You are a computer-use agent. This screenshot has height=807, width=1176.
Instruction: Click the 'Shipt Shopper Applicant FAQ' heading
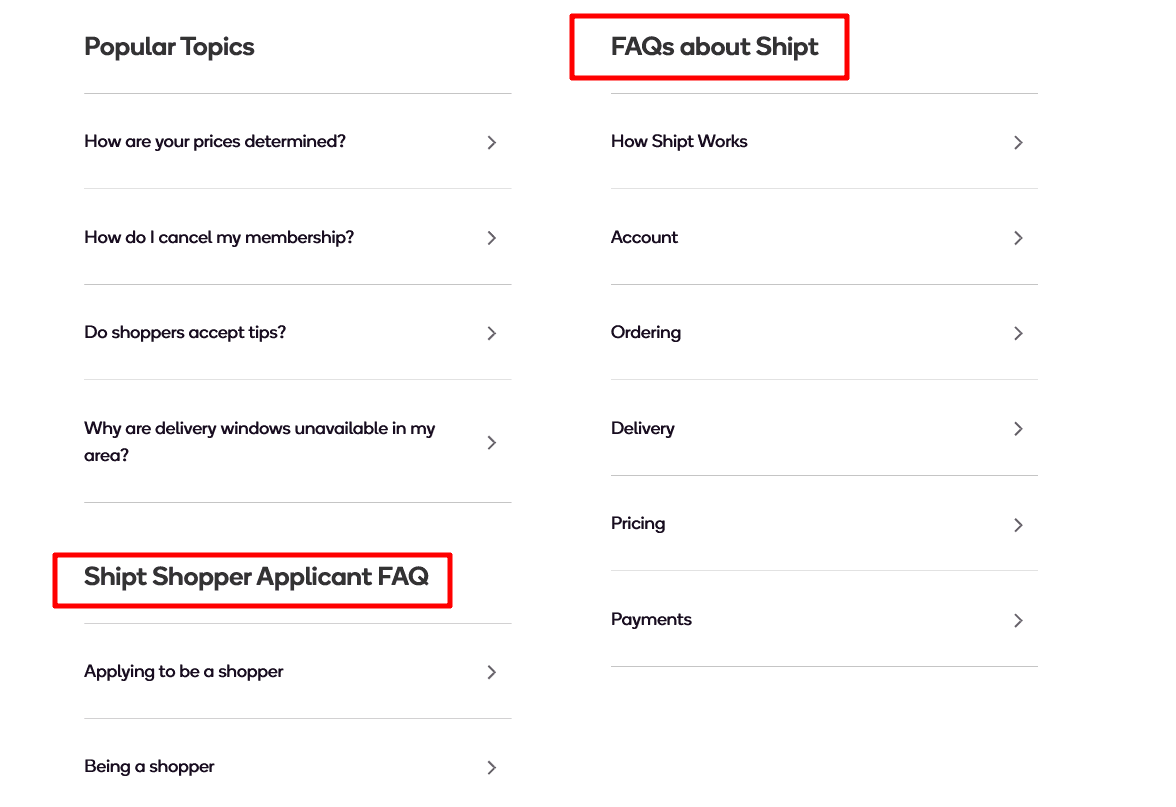click(256, 577)
